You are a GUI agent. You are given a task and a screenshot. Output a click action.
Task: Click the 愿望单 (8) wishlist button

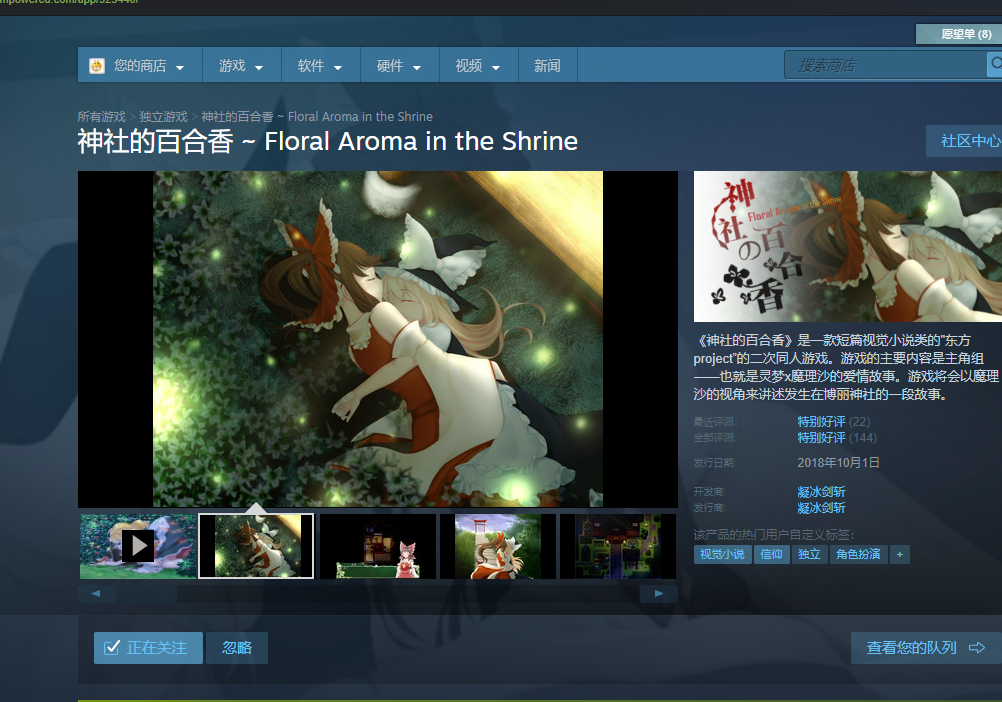[959, 34]
